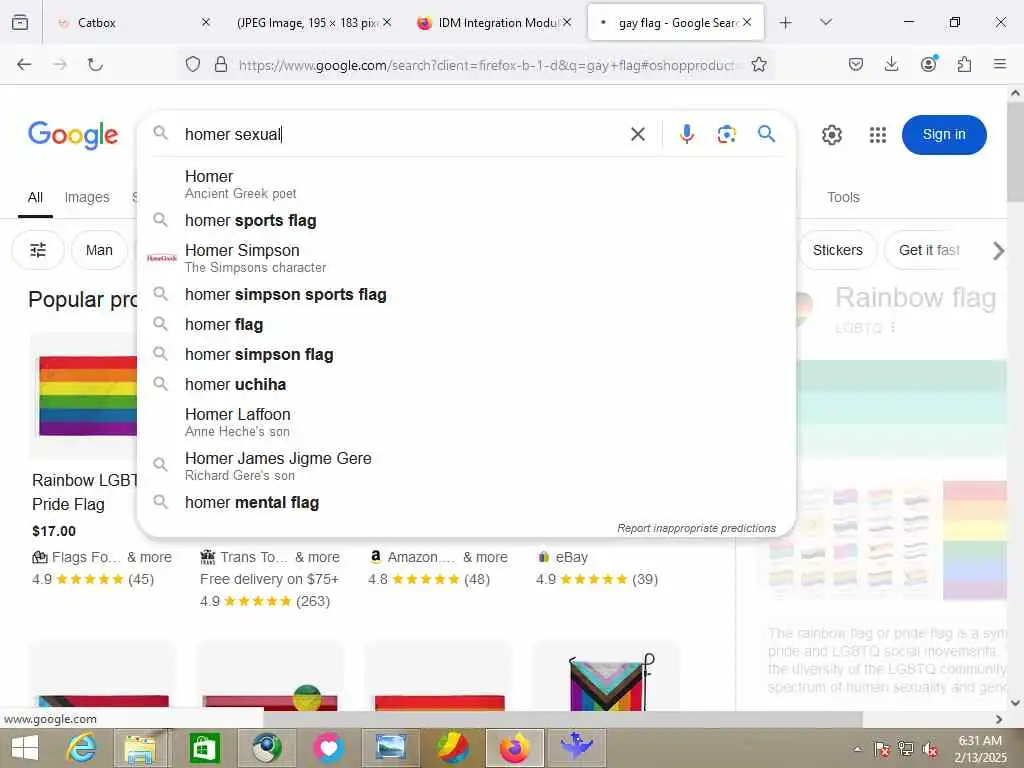The image size is (1024, 768).
Task: Click the Google logo
Action: click(73, 135)
